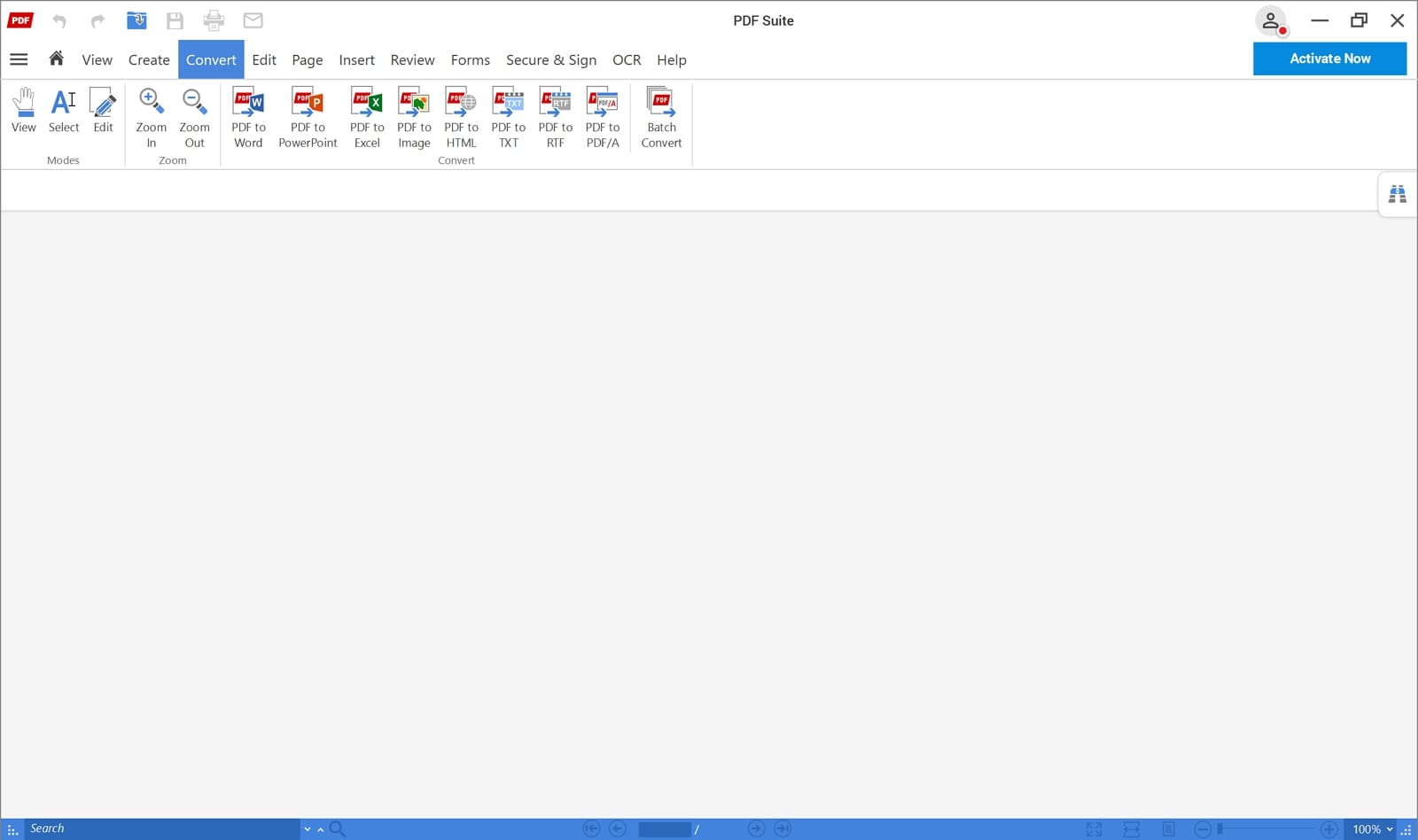Open the Insert ribbon tab

point(356,59)
